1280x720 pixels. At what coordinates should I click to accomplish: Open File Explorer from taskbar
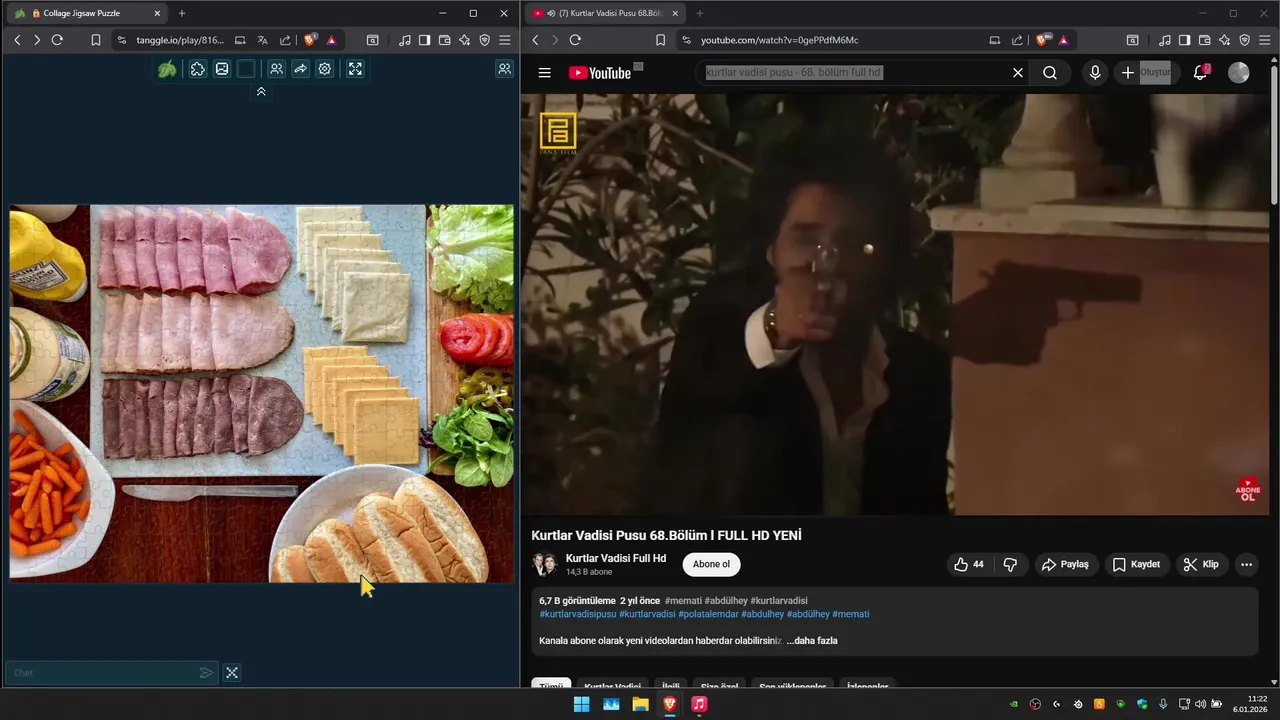(x=640, y=704)
